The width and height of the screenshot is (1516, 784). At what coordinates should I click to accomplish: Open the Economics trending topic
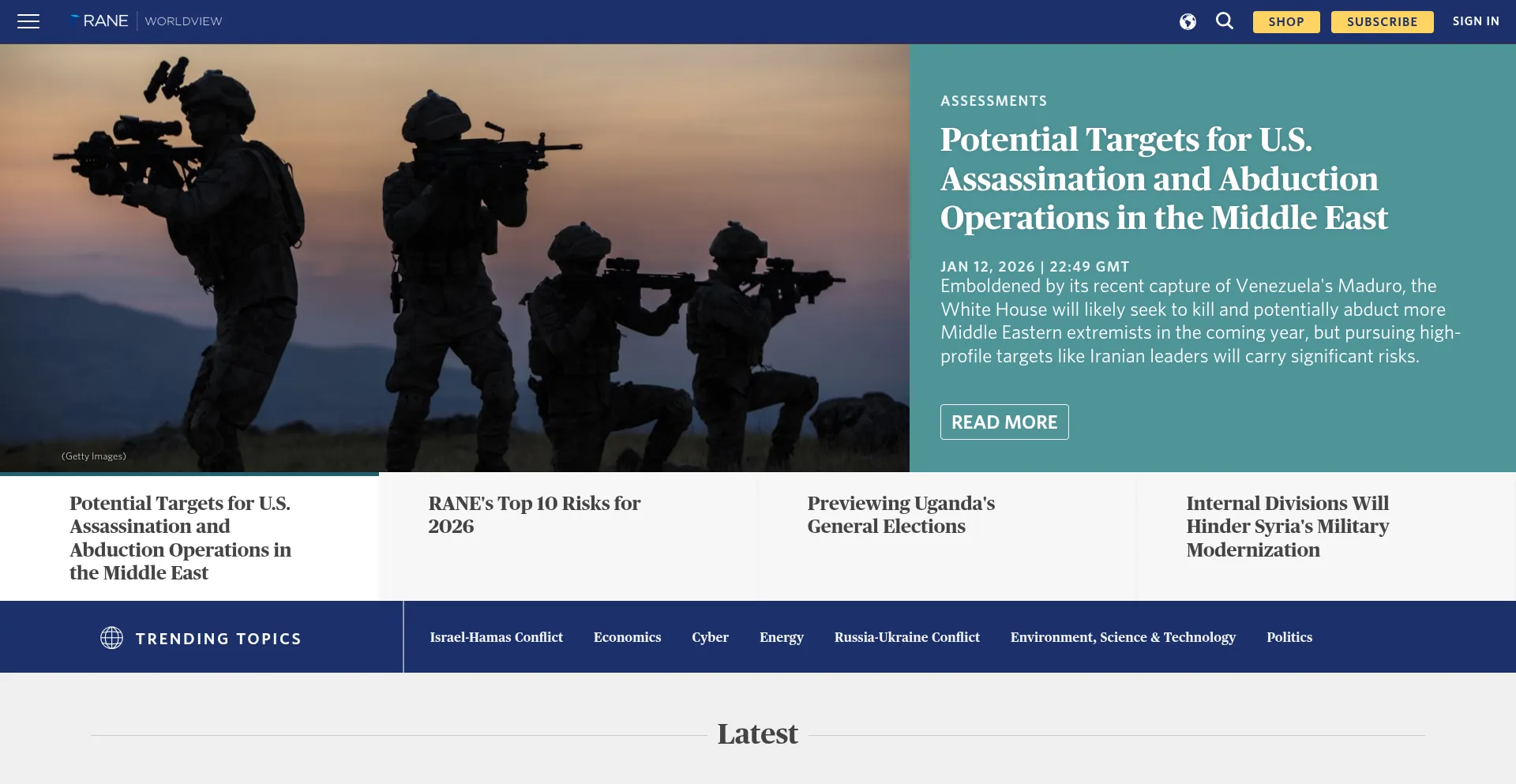pos(627,637)
